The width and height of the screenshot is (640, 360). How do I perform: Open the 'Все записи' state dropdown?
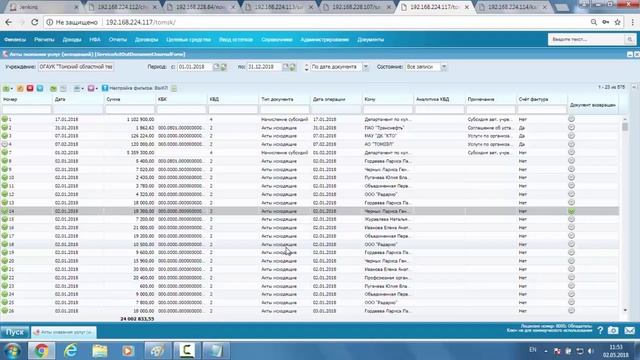pyautogui.click(x=444, y=67)
